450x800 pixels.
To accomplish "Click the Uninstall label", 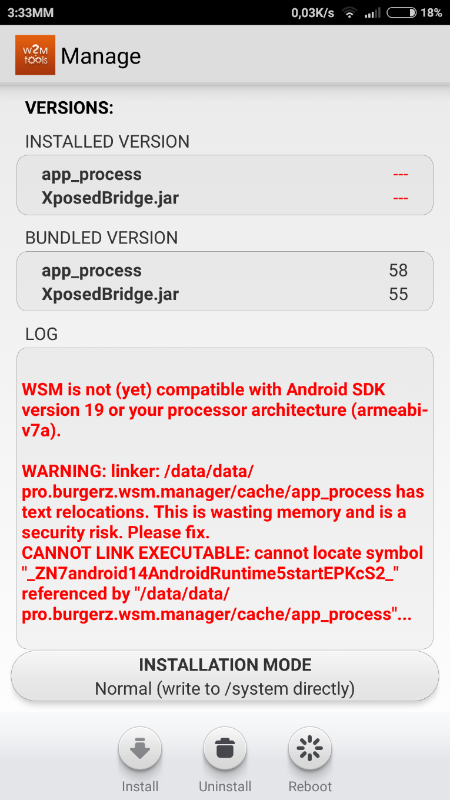I will click(x=224, y=786).
